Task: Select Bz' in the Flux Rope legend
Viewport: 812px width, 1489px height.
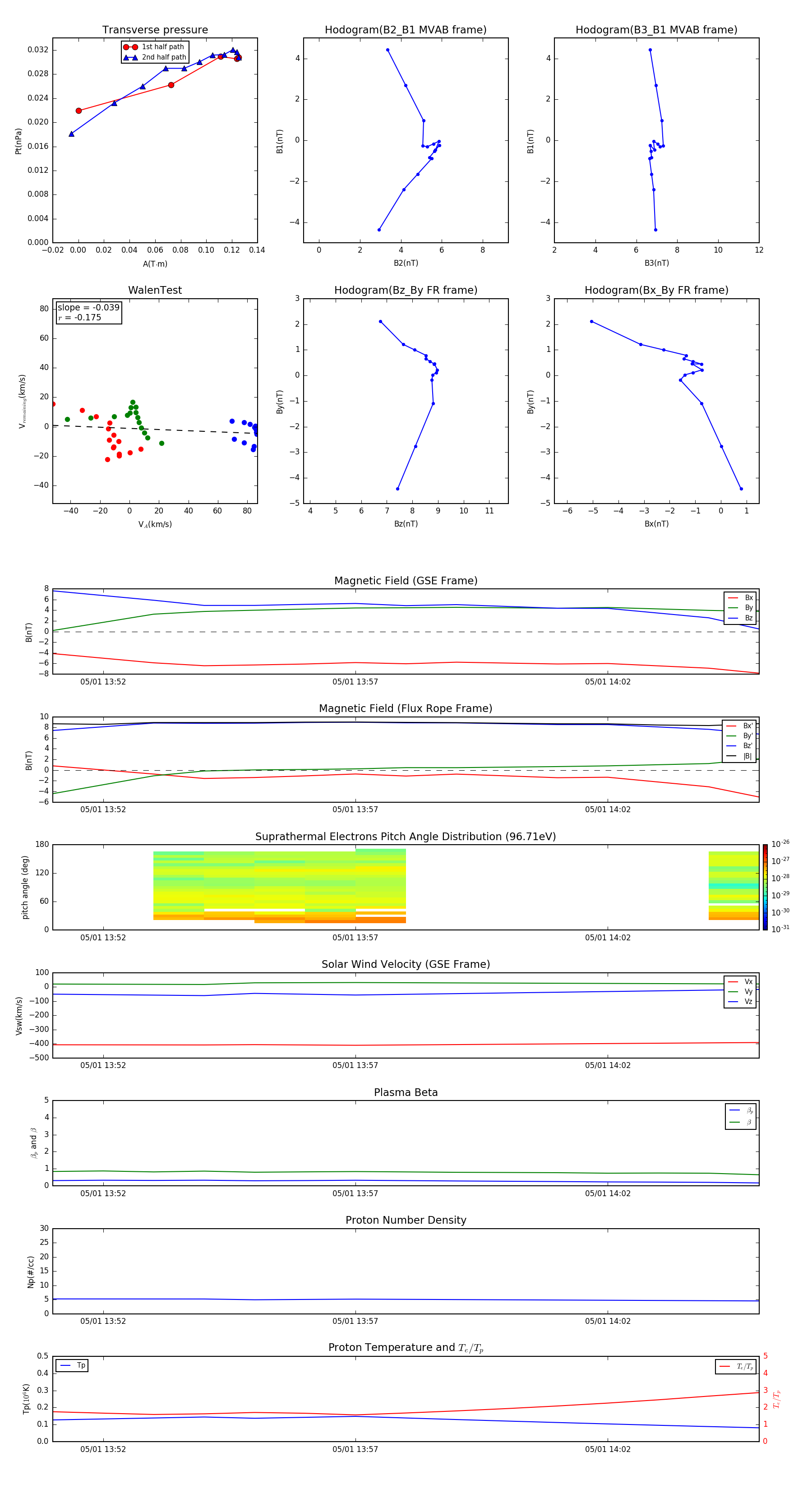Action: coord(740,746)
